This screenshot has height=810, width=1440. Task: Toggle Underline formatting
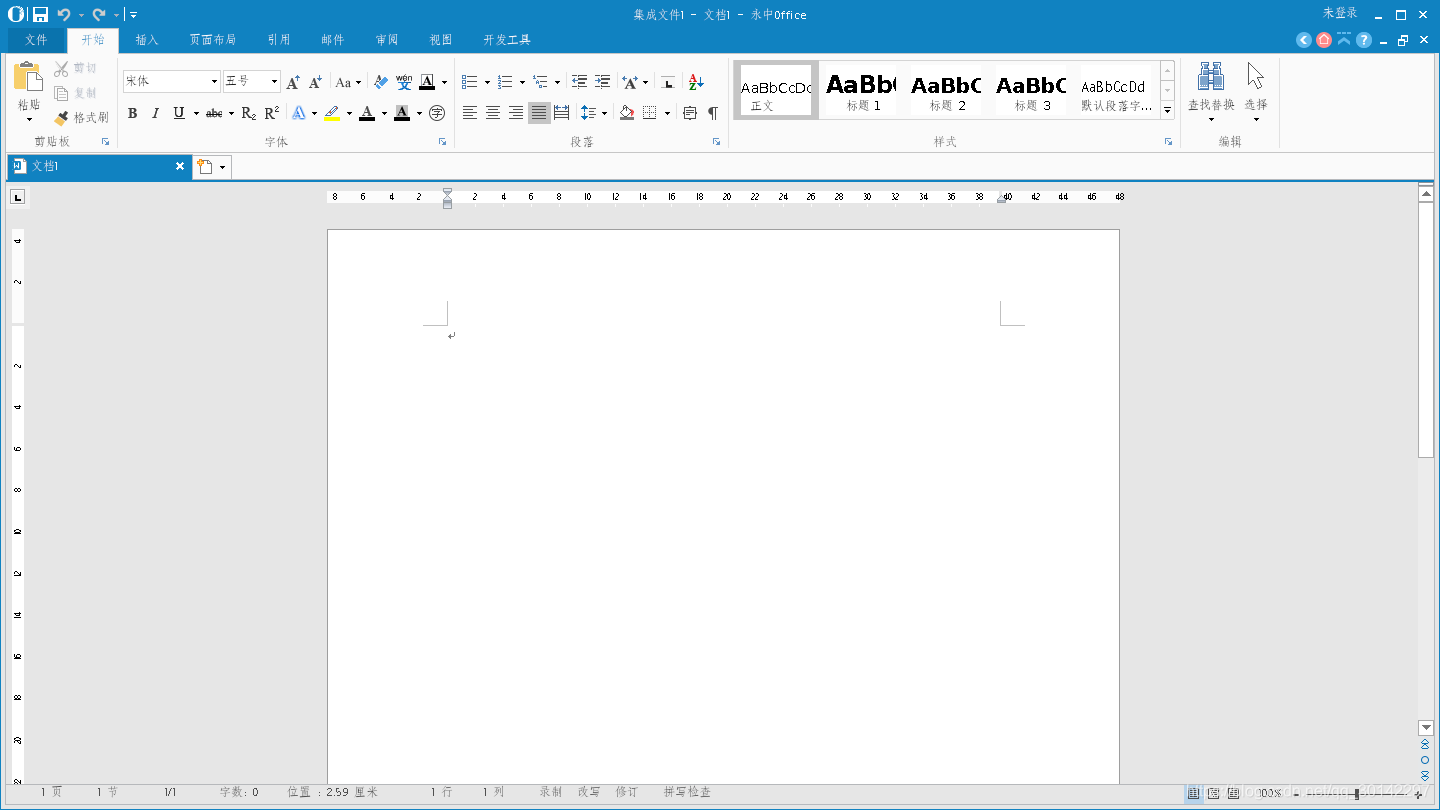[179, 113]
